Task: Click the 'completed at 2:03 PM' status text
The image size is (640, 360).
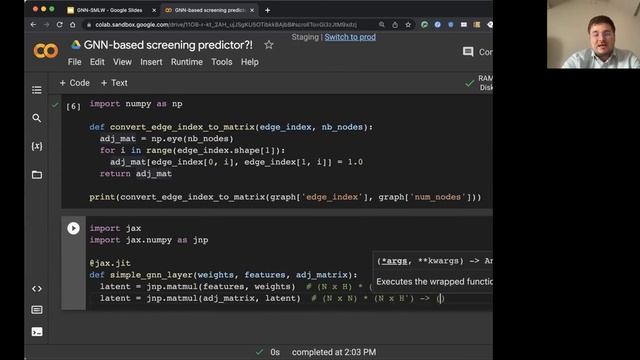Action: coord(334,352)
